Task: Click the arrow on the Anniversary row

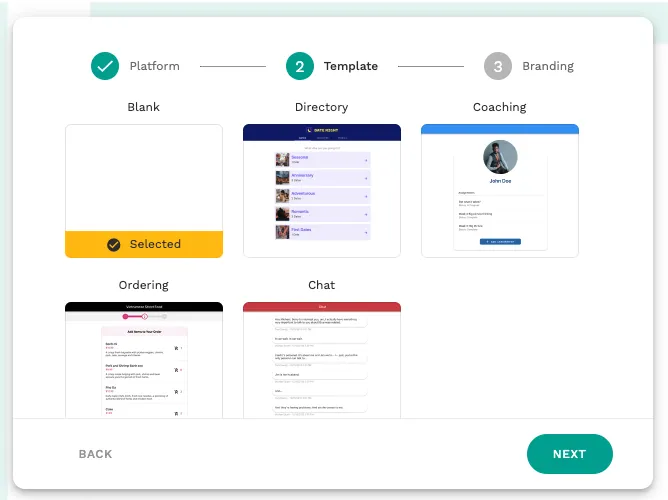Action: (366, 178)
